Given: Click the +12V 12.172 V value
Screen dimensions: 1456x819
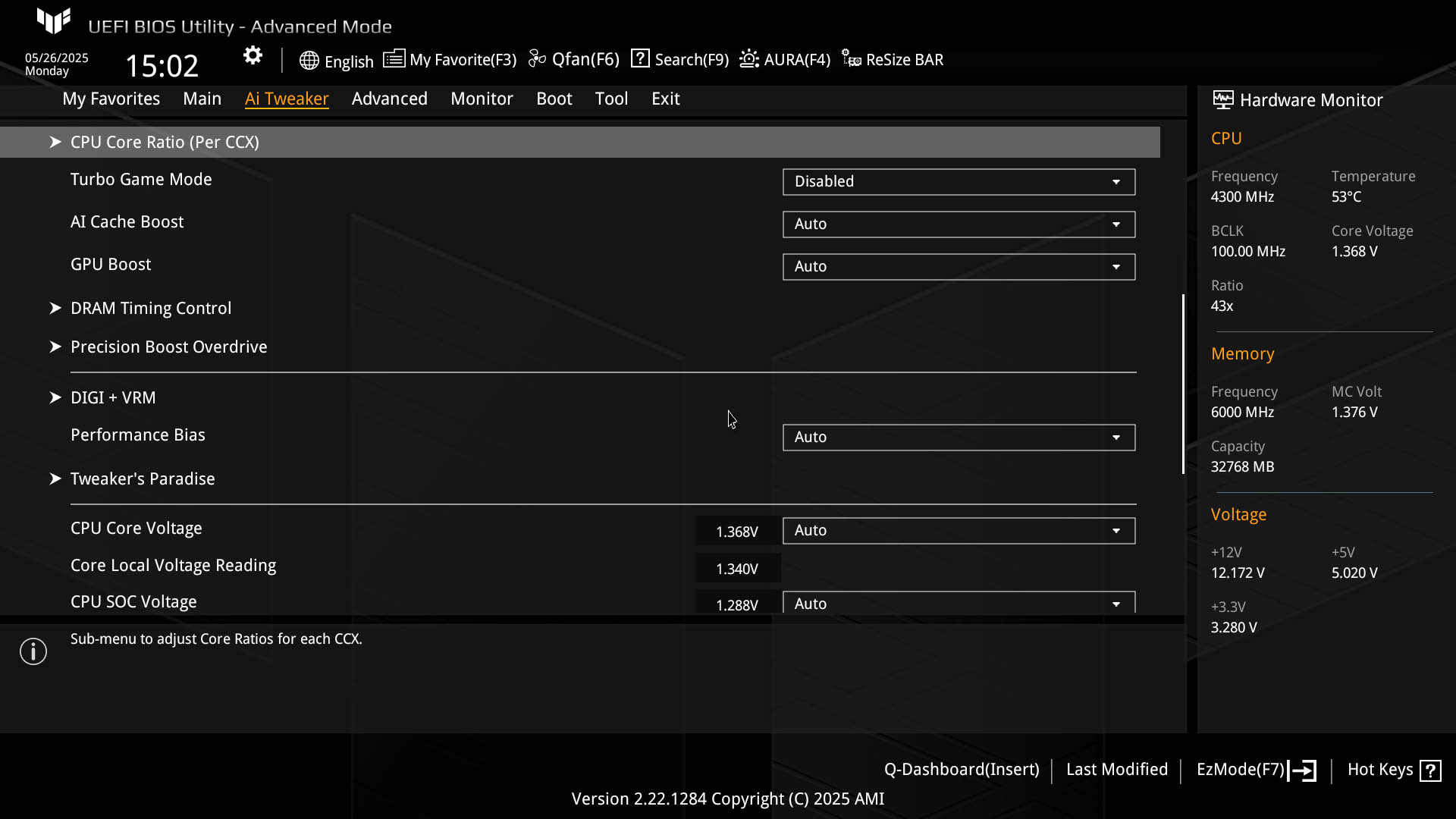Looking at the screenshot, I should click(1238, 573).
